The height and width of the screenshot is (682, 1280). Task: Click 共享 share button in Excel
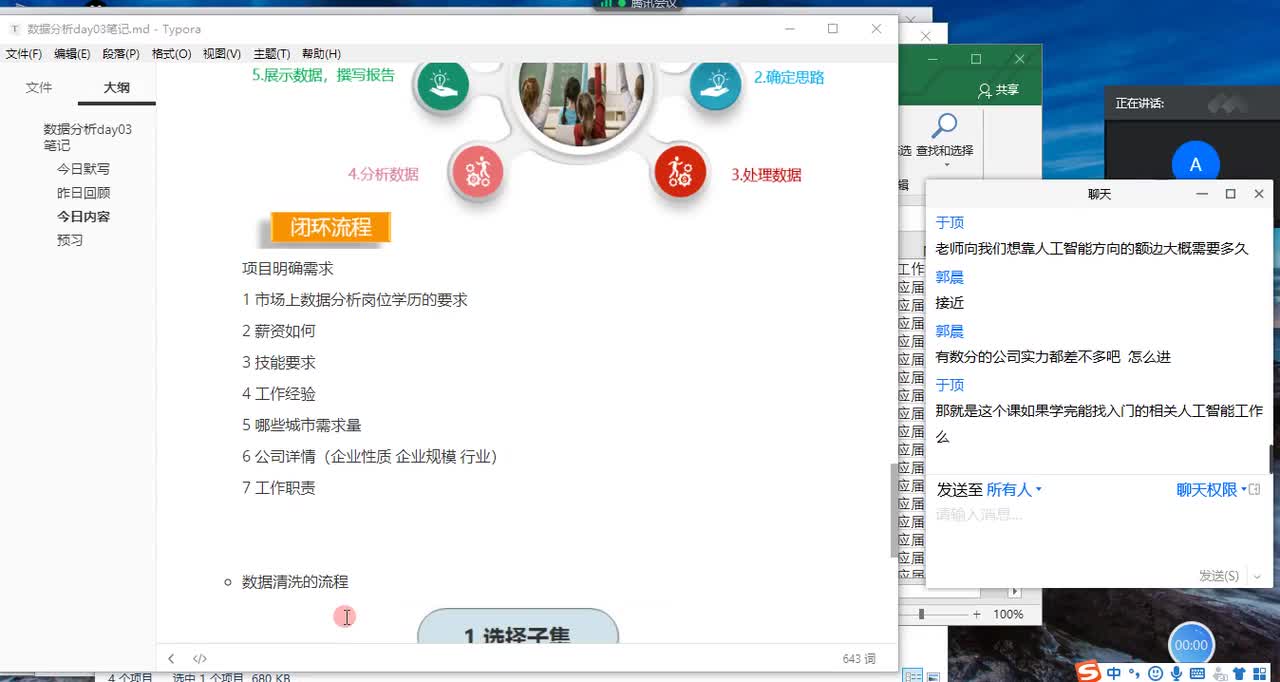(x=999, y=90)
